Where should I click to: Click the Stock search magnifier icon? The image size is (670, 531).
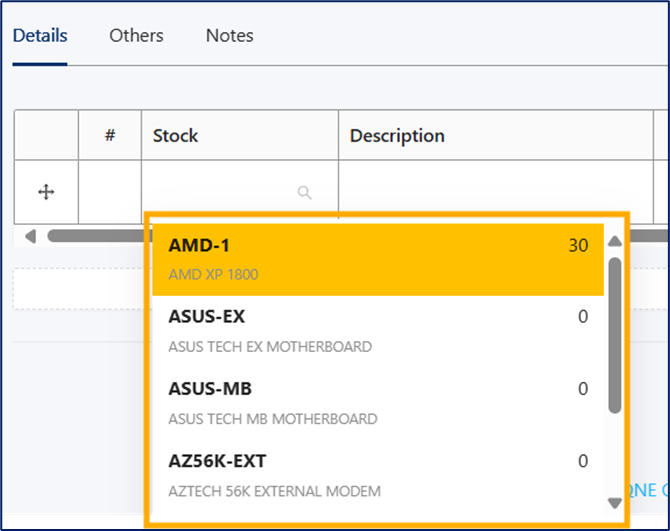point(305,193)
